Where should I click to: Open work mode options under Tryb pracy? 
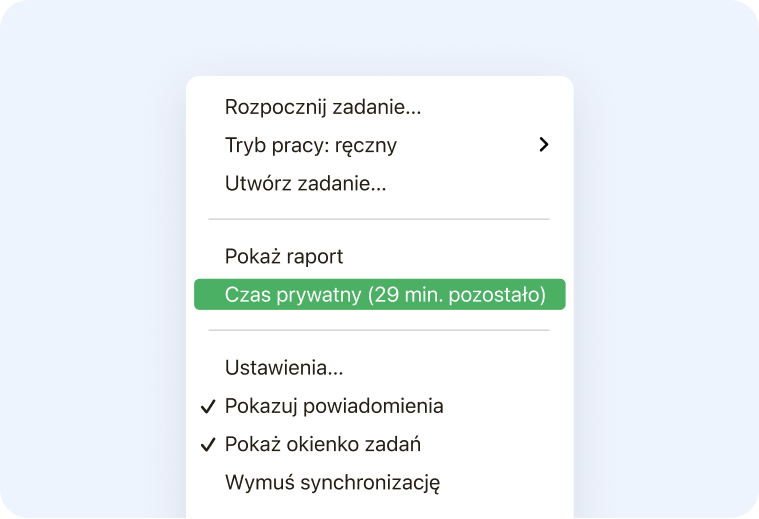(311, 145)
